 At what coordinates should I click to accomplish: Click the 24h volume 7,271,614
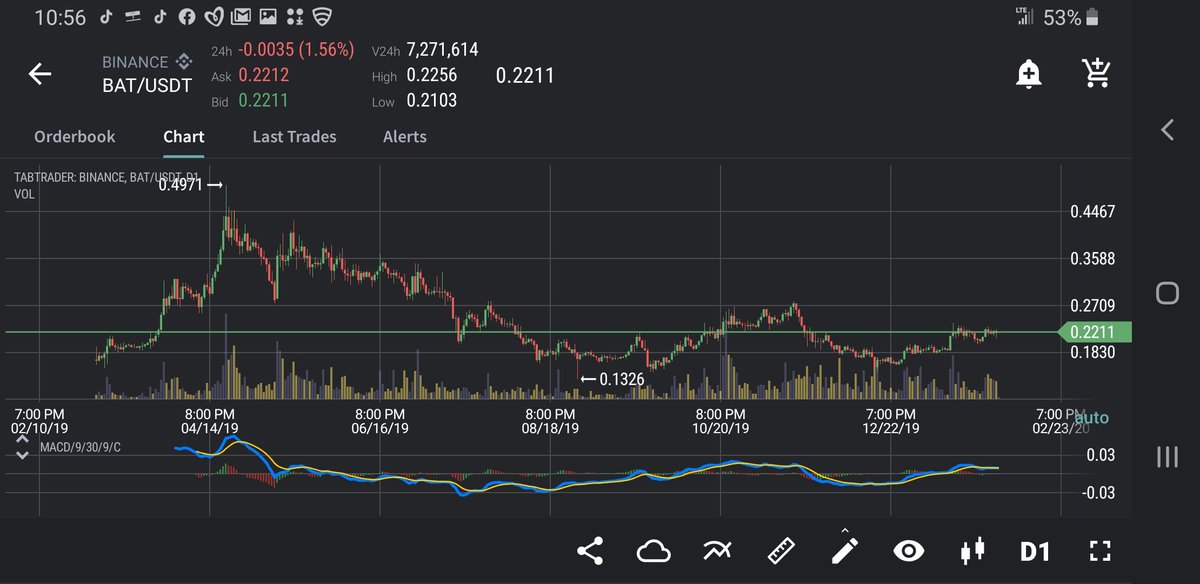(442, 50)
